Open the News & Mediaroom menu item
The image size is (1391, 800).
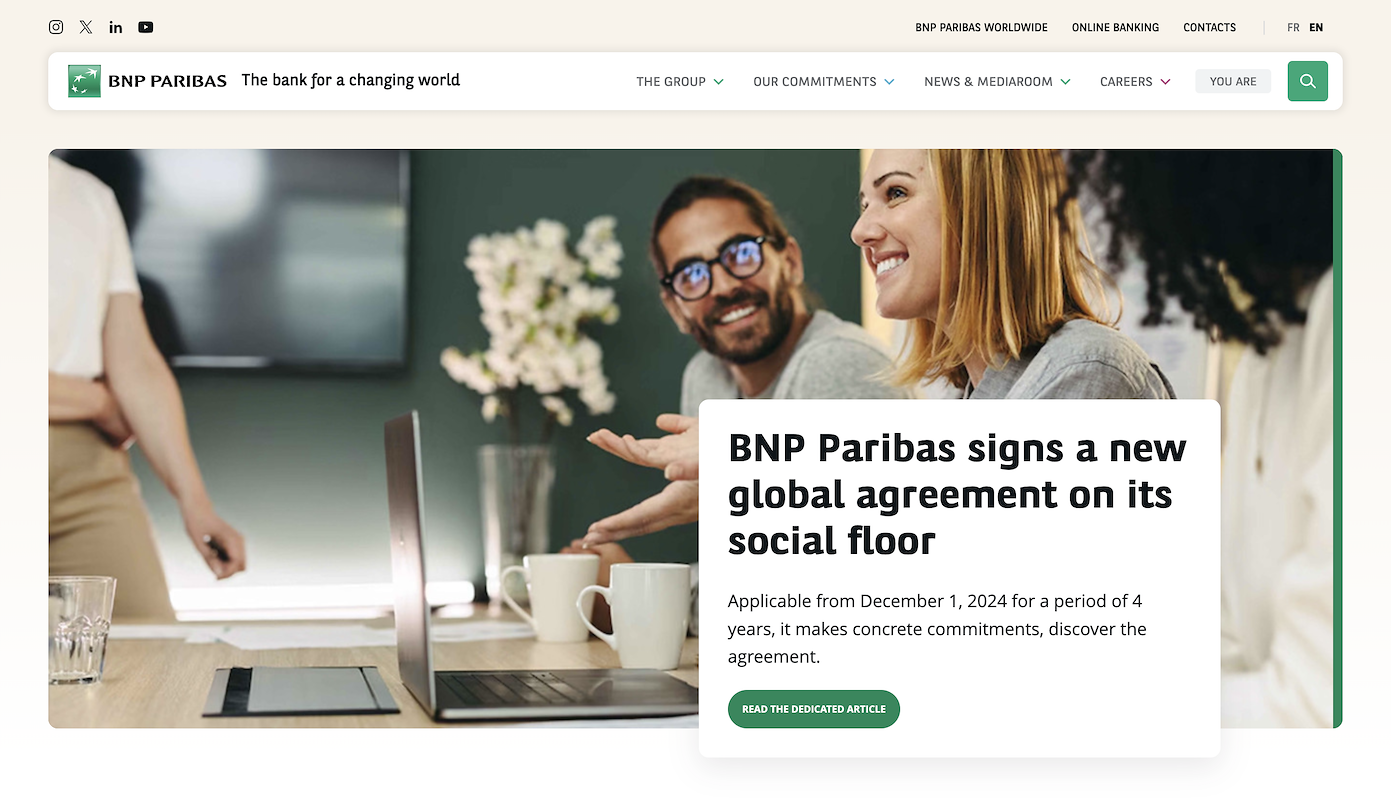coord(988,82)
